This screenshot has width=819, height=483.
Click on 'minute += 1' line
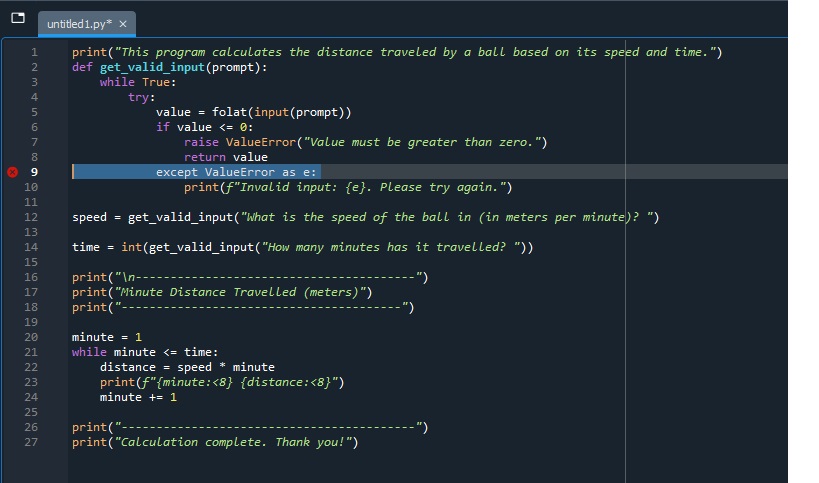138,397
